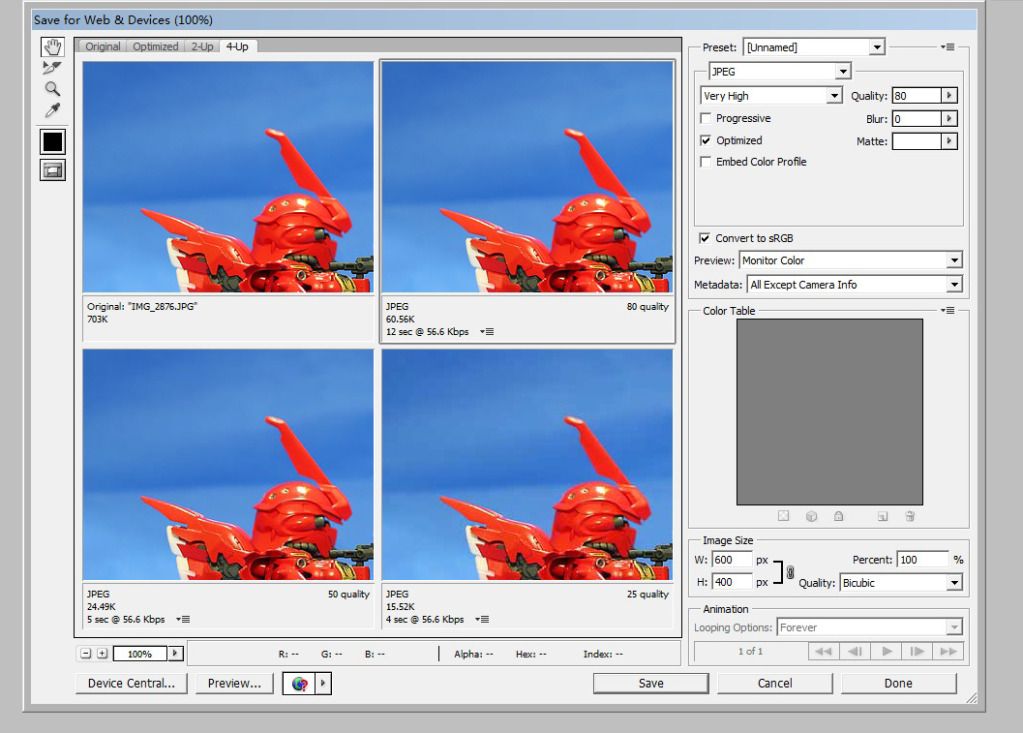Open the black eyedropper color swatch
Viewport: 1023px width, 733px height.
[x=52, y=142]
